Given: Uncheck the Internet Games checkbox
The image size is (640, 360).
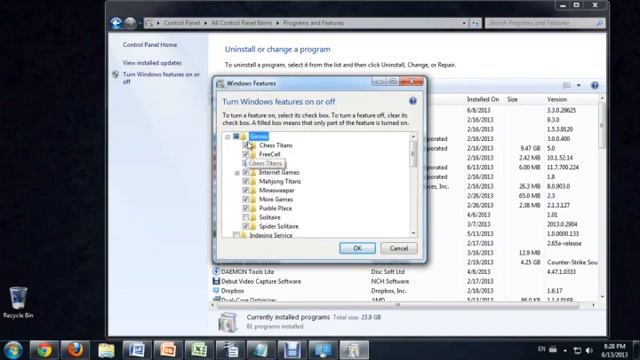Looking at the screenshot, I should pyautogui.click(x=245, y=172).
